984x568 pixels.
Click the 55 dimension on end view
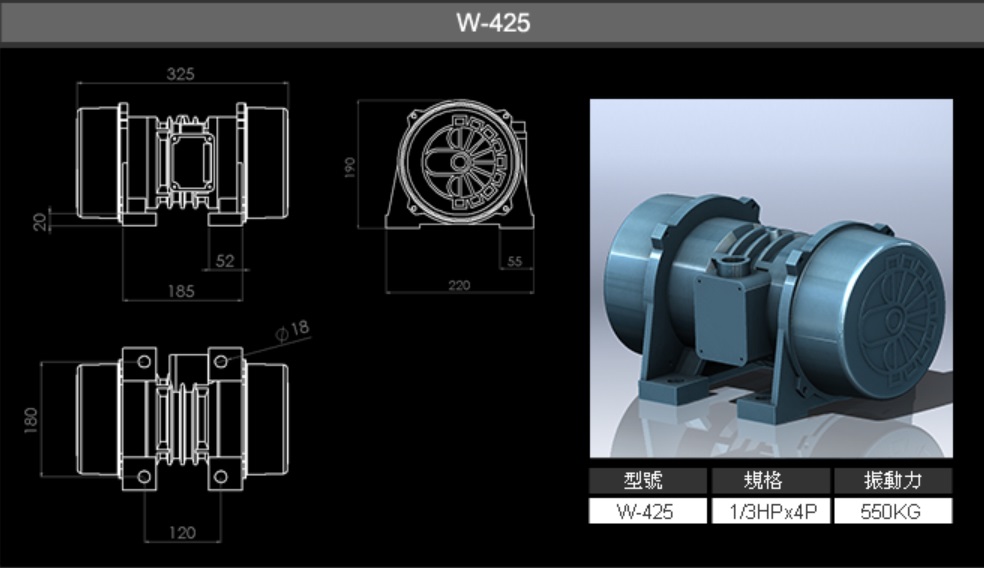click(x=514, y=261)
